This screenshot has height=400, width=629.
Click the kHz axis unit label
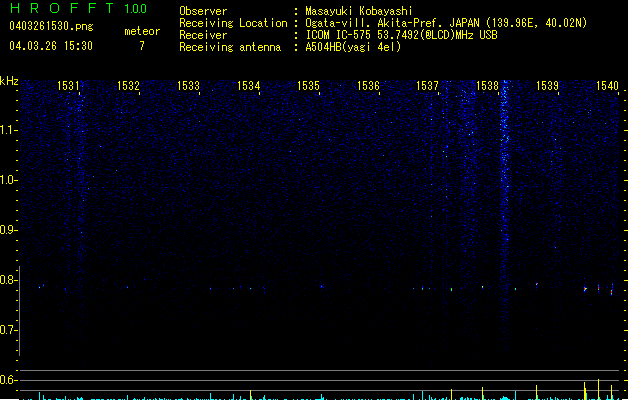[x=9, y=81]
